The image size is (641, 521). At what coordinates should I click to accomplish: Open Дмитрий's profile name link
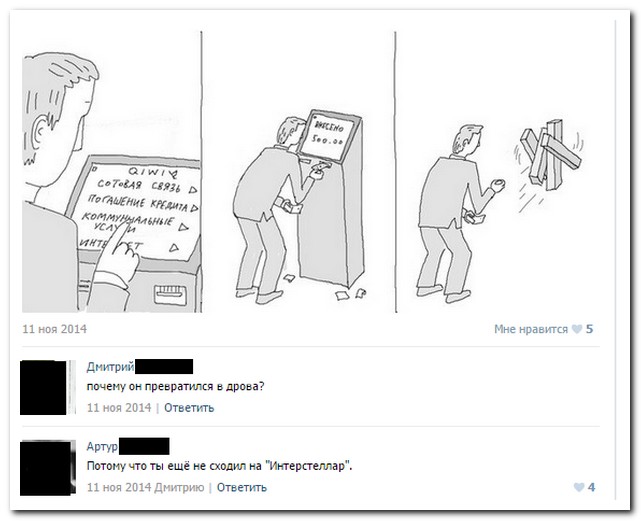[110, 367]
